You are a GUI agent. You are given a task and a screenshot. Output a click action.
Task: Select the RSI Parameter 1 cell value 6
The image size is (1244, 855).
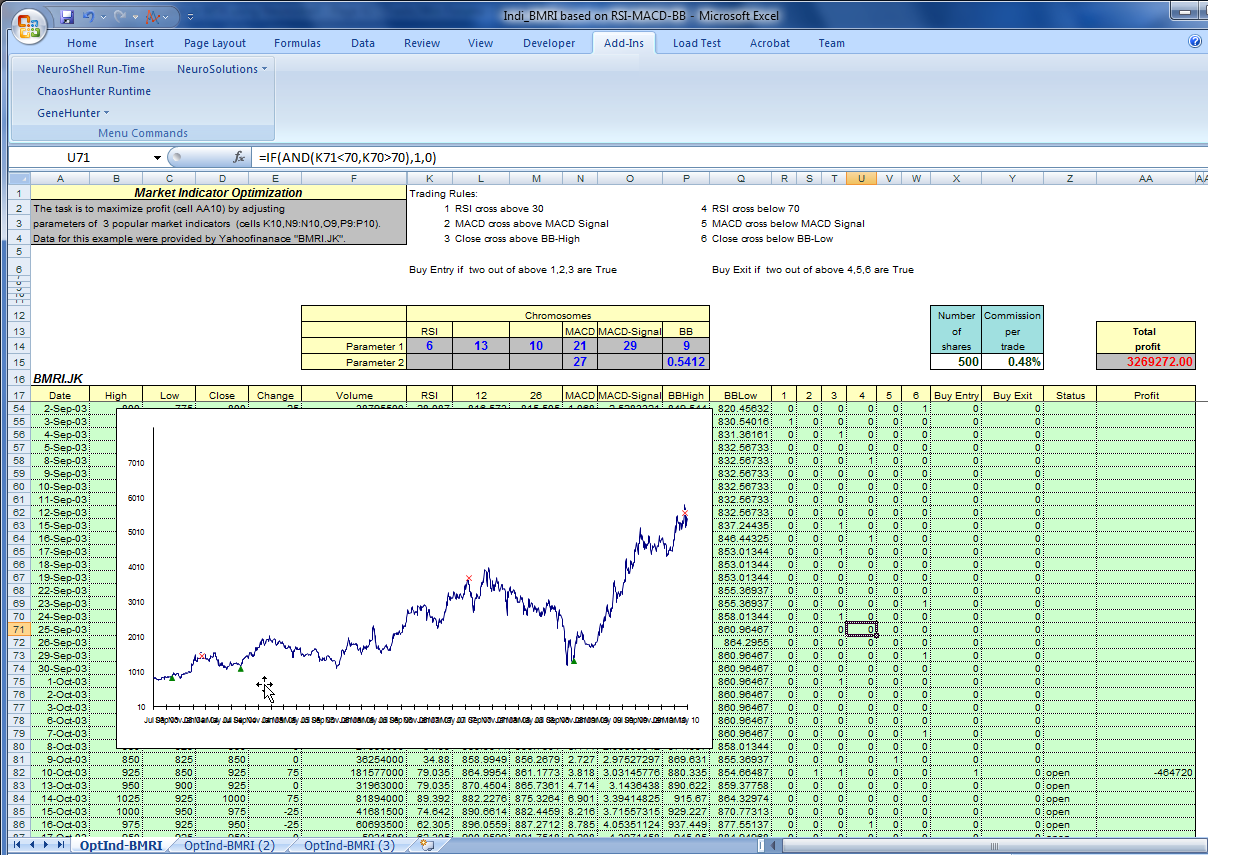tap(429, 346)
